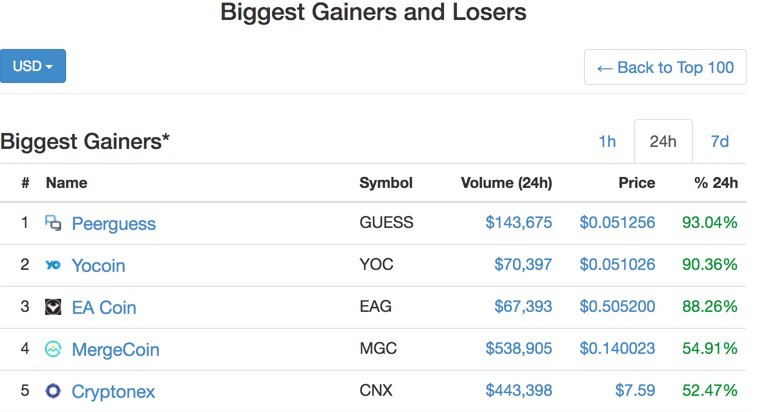Sort by the Volume (24h) column header

[506, 183]
